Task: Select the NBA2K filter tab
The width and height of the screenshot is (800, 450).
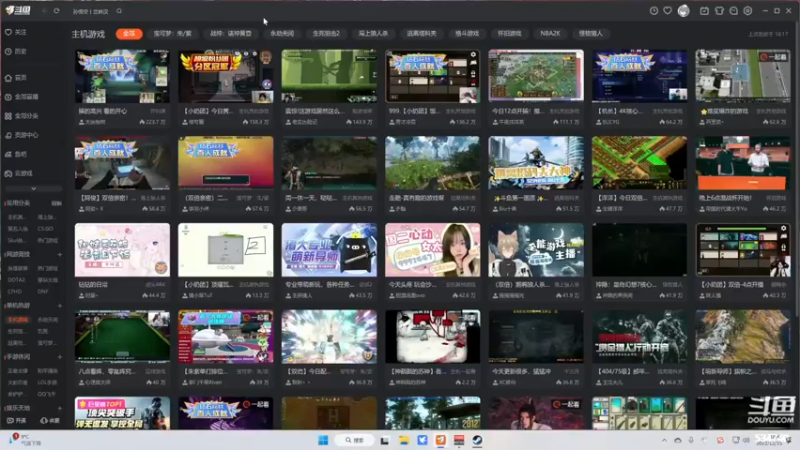Action: [550, 33]
